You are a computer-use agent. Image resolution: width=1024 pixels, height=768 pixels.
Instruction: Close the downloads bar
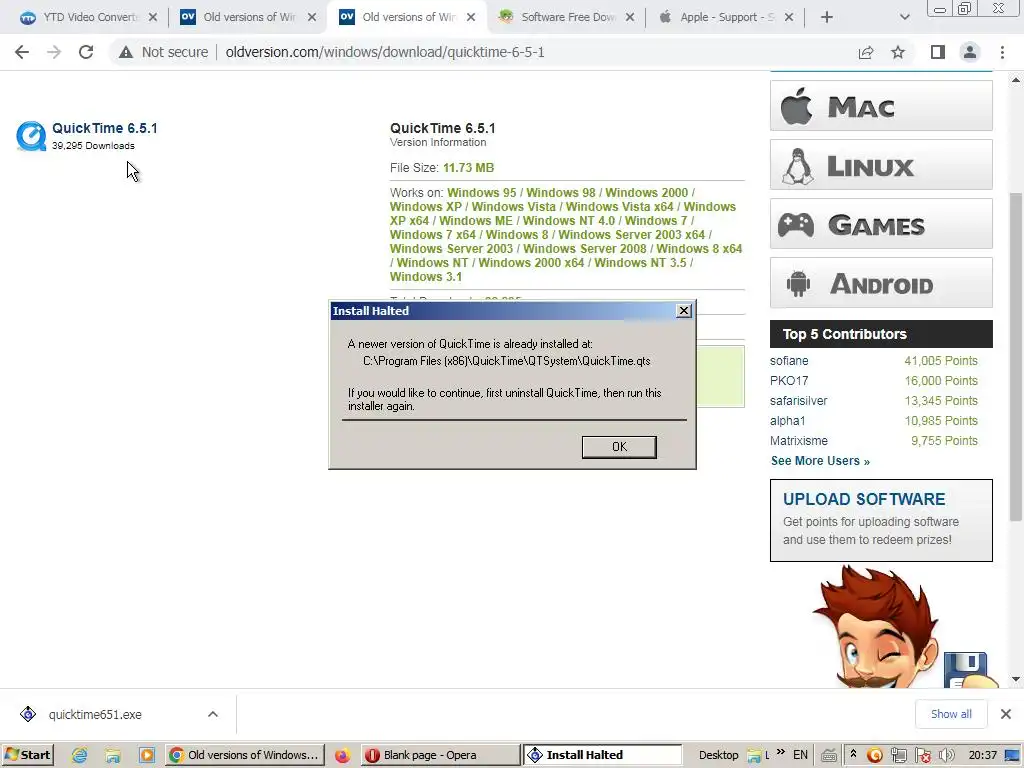tap(1006, 714)
